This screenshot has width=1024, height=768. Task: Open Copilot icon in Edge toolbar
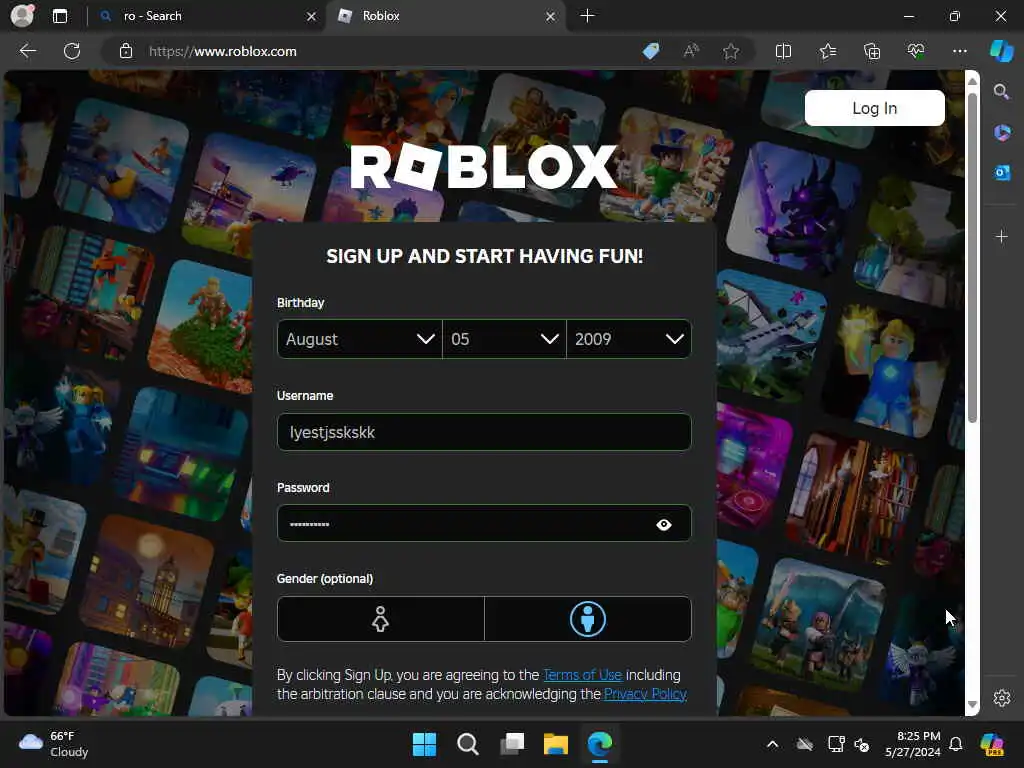coord(1001,51)
